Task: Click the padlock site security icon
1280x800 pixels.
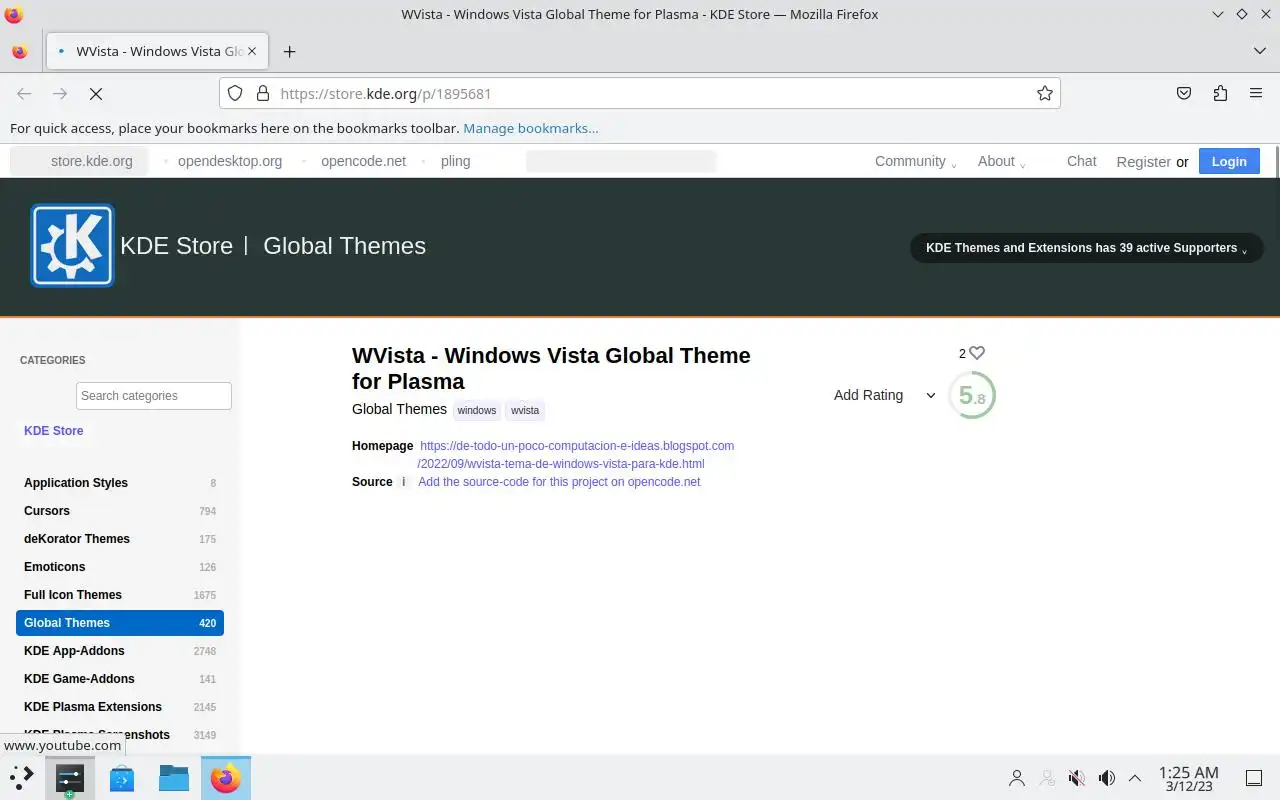Action: (x=263, y=93)
